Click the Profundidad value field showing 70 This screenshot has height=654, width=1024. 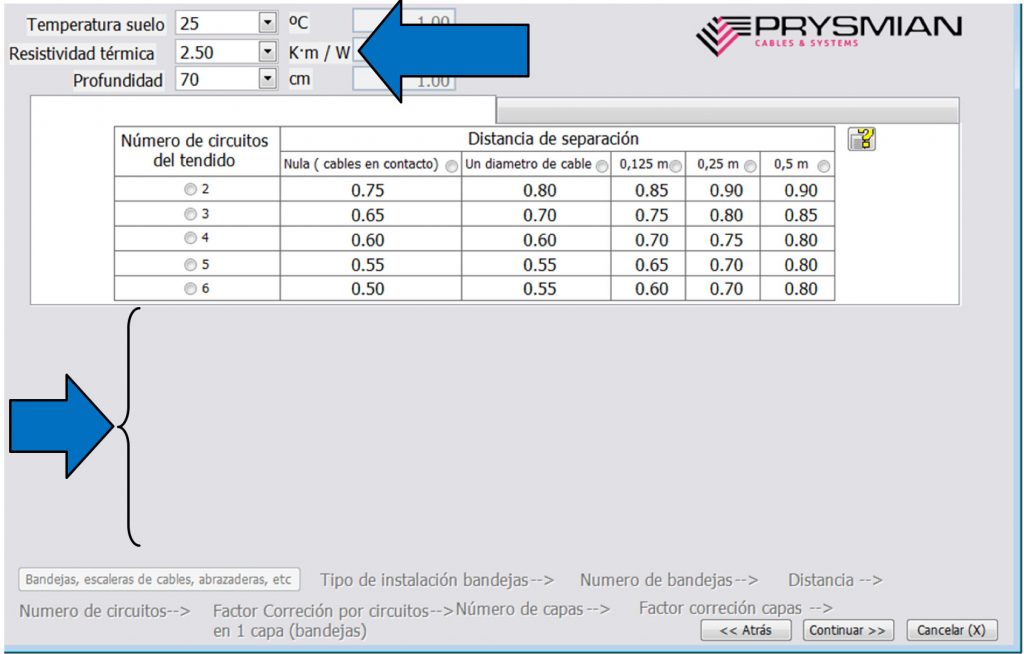click(x=217, y=79)
